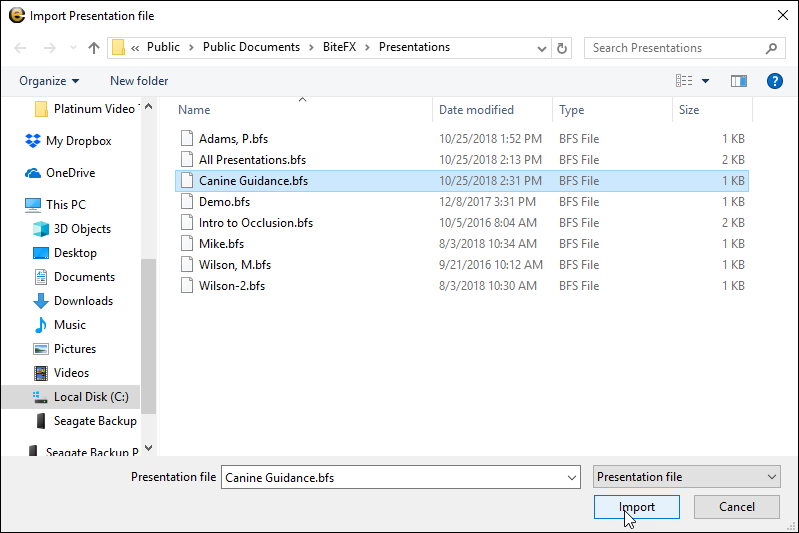Open the file name combo box dropdown arrow
This screenshot has width=799, height=533.
coord(571,478)
